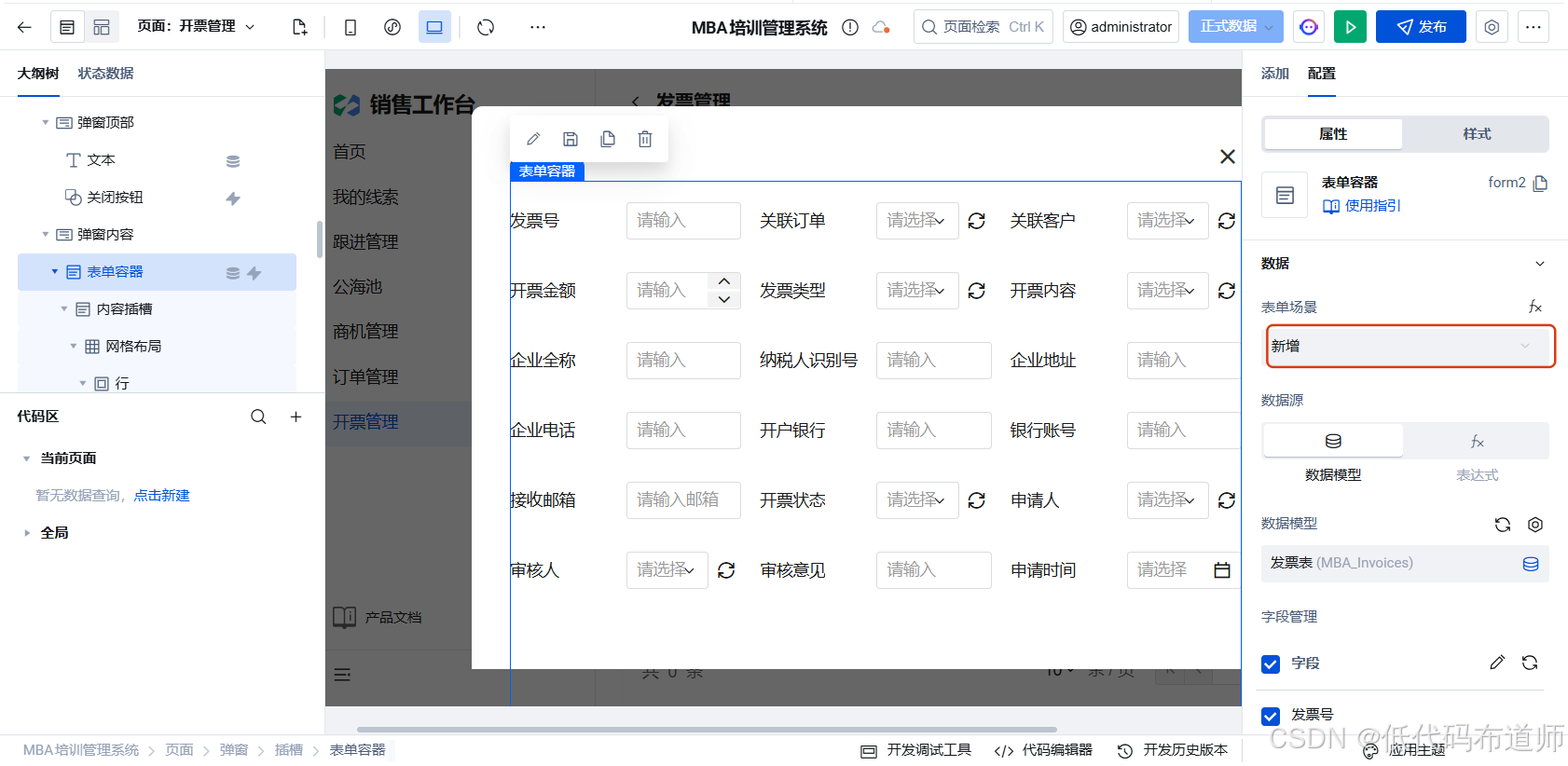This screenshot has height=766, width=1568.
Task: Select the 属性 tab
Action: coord(1333,133)
